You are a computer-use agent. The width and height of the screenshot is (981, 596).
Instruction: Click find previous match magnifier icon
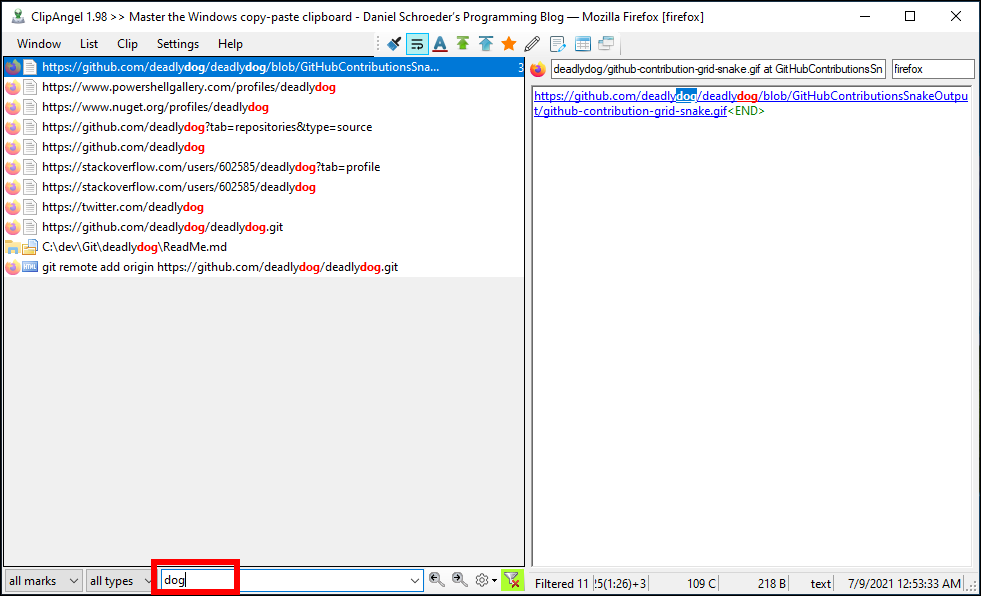[437, 580]
